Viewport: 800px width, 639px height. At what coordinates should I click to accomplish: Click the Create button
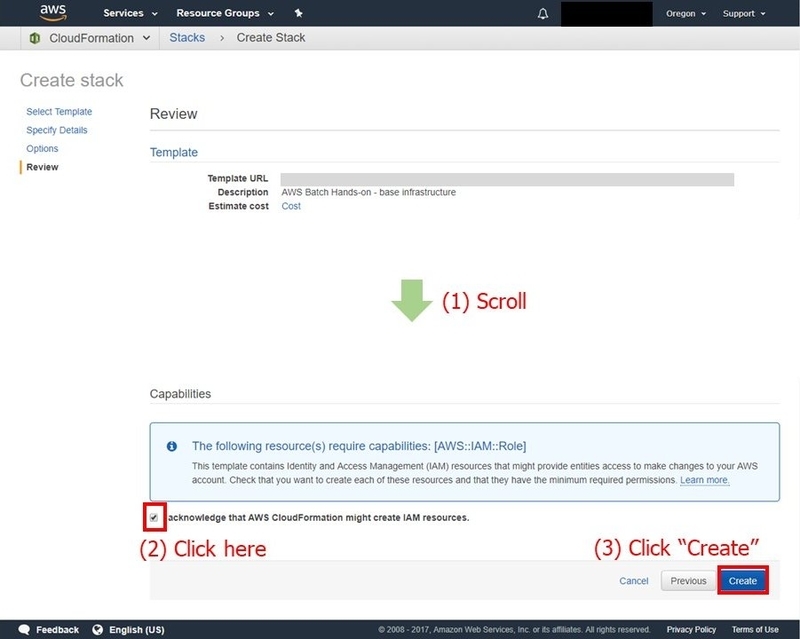pos(742,581)
